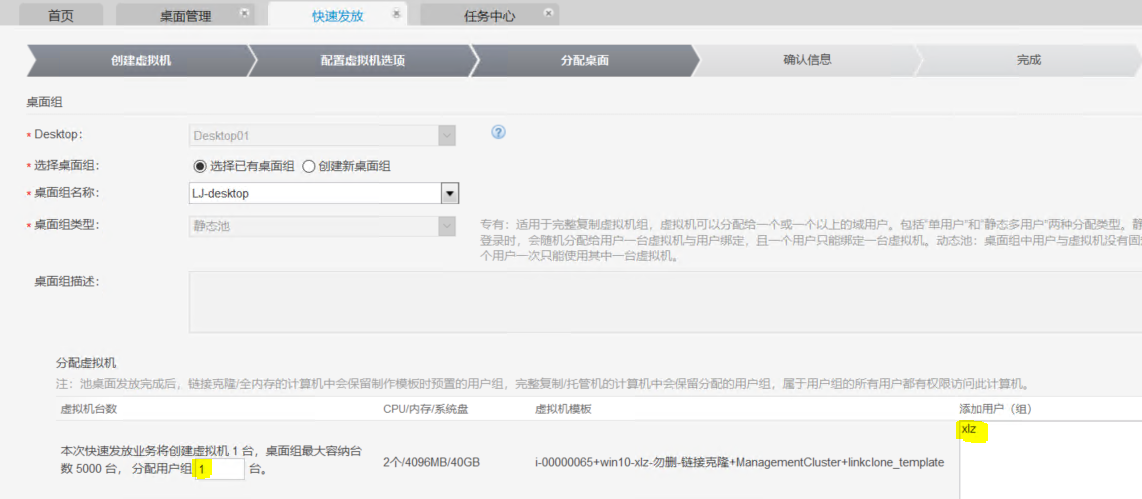
Task: Click the 分配虚拟机 section heading
Action: (x=87, y=361)
